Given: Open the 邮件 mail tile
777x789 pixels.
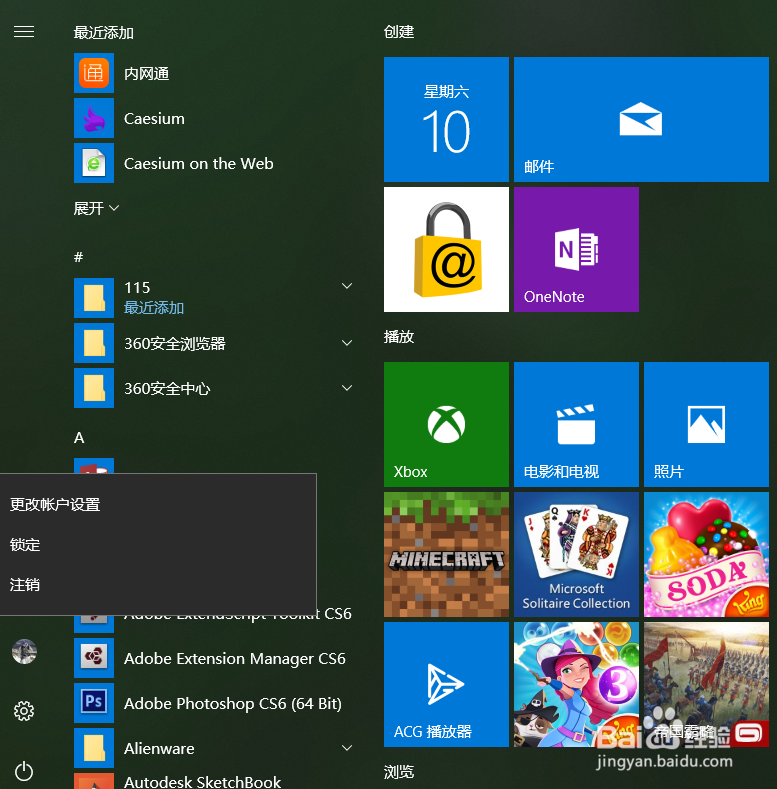Looking at the screenshot, I should coord(641,119).
